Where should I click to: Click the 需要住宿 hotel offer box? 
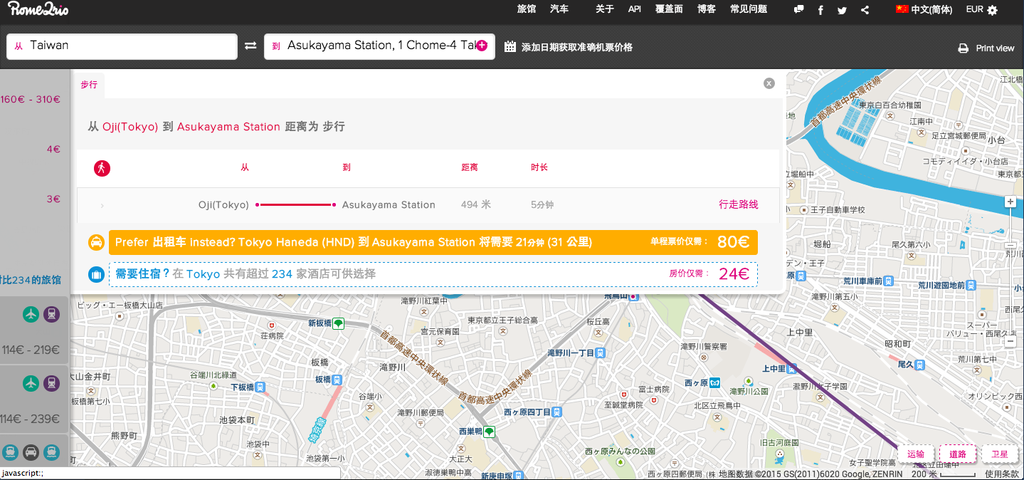(x=433, y=274)
